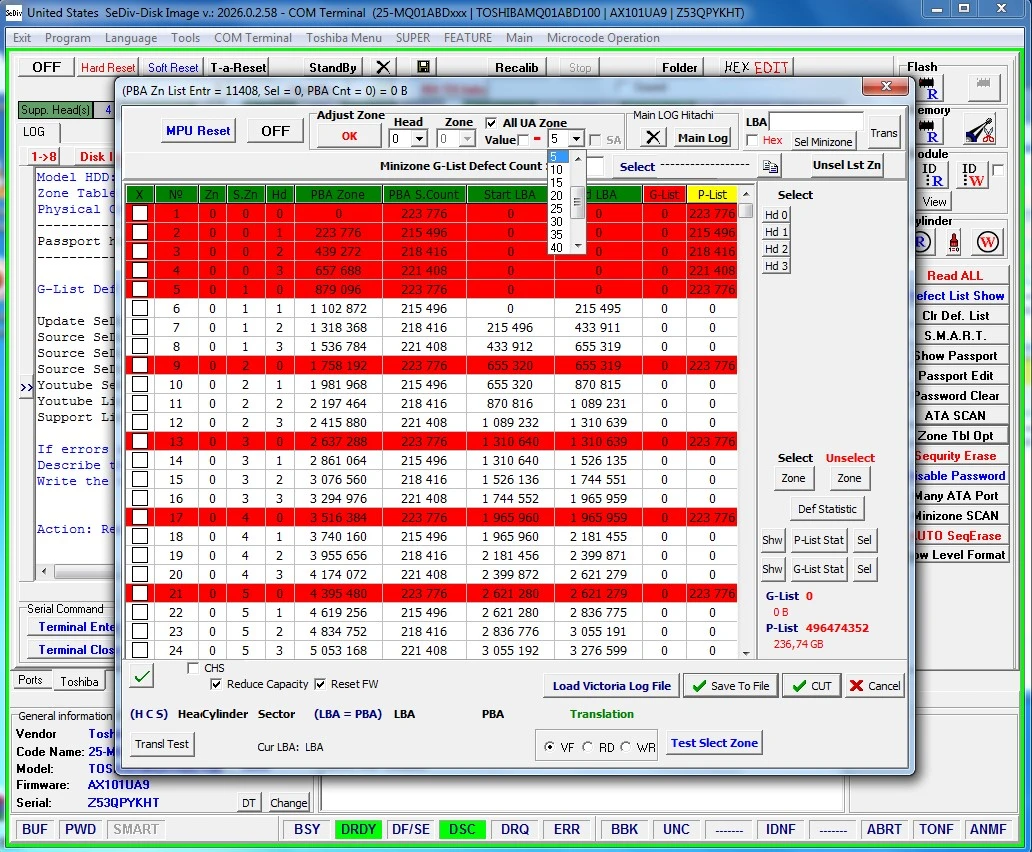Click table scrollbar down arrow
Screen dimensions: 1032x852
[x=746, y=653]
